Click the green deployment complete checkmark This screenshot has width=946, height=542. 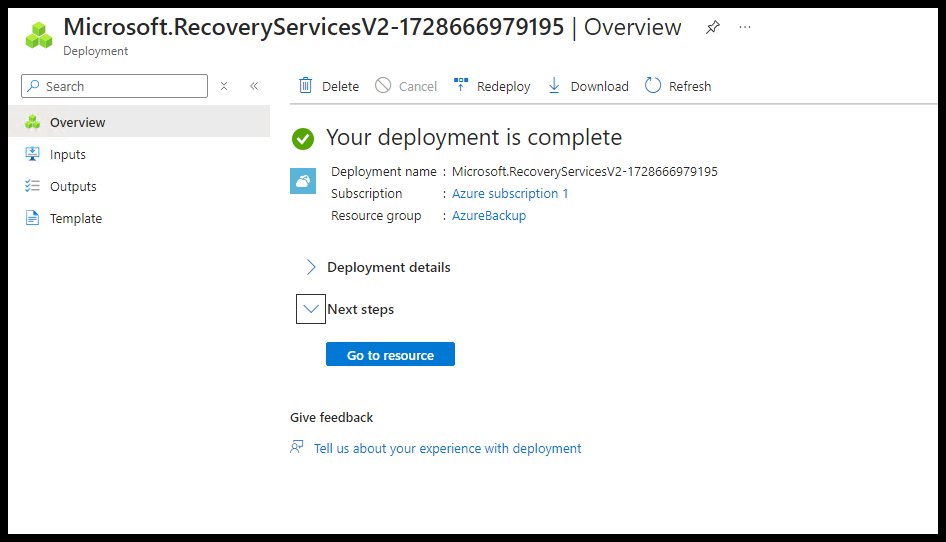tap(303, 139)
